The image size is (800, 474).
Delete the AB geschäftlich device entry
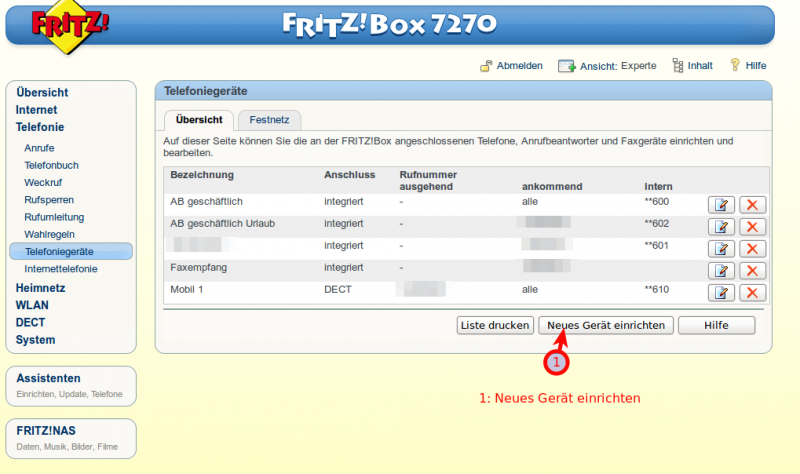click(x=752, y=205)
